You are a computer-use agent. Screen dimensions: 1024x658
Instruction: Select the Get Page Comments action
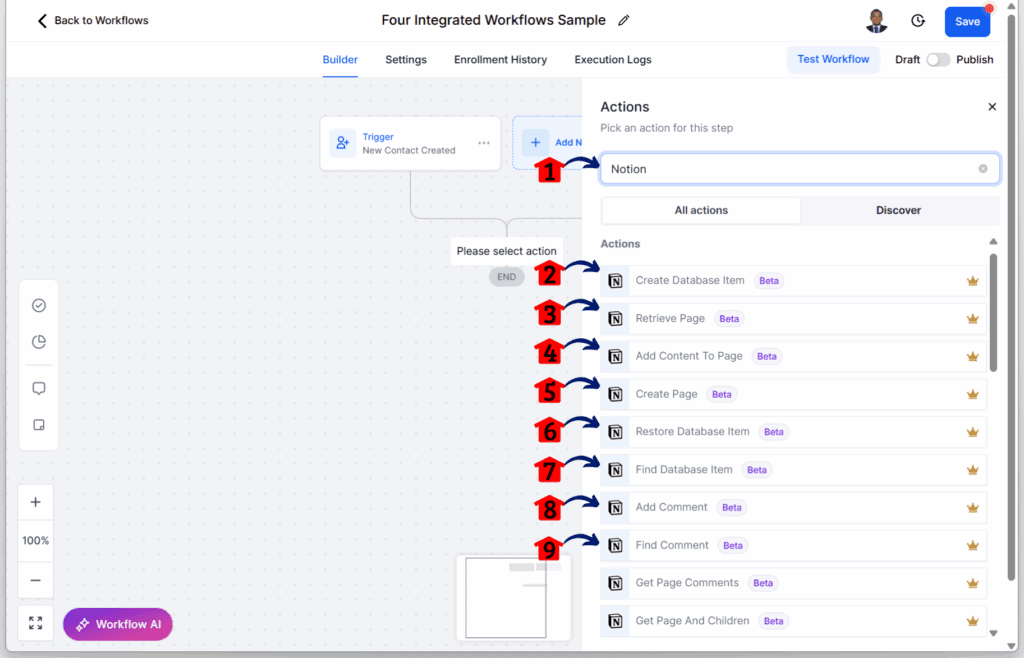(793, 584)
